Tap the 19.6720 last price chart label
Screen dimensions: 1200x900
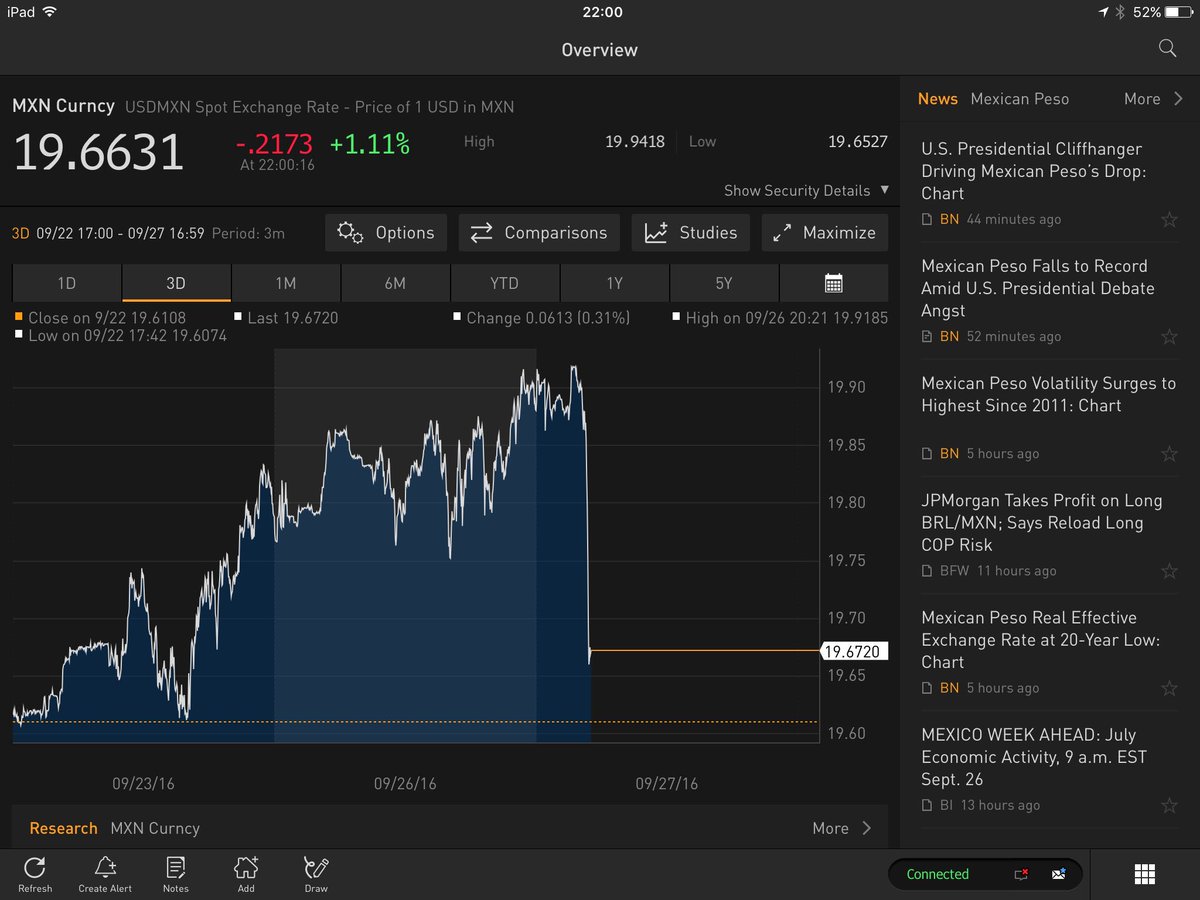(854, 651)
